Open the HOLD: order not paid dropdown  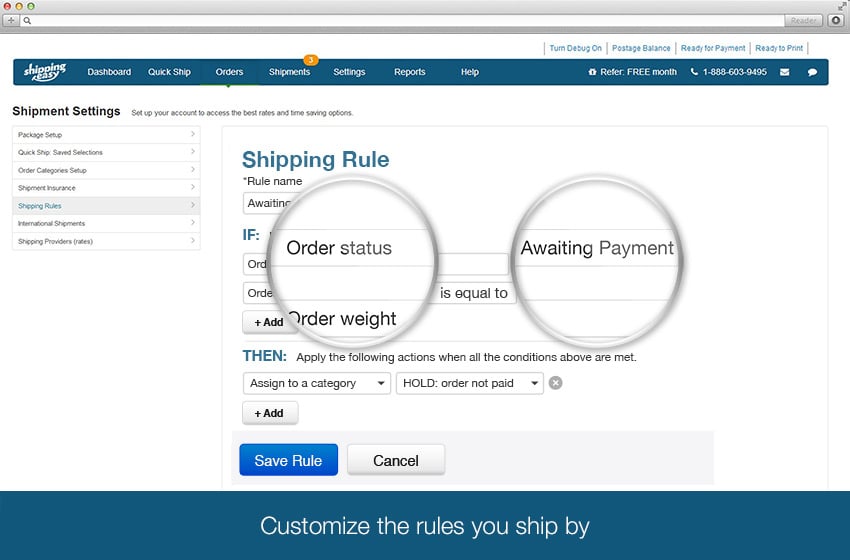470,383
